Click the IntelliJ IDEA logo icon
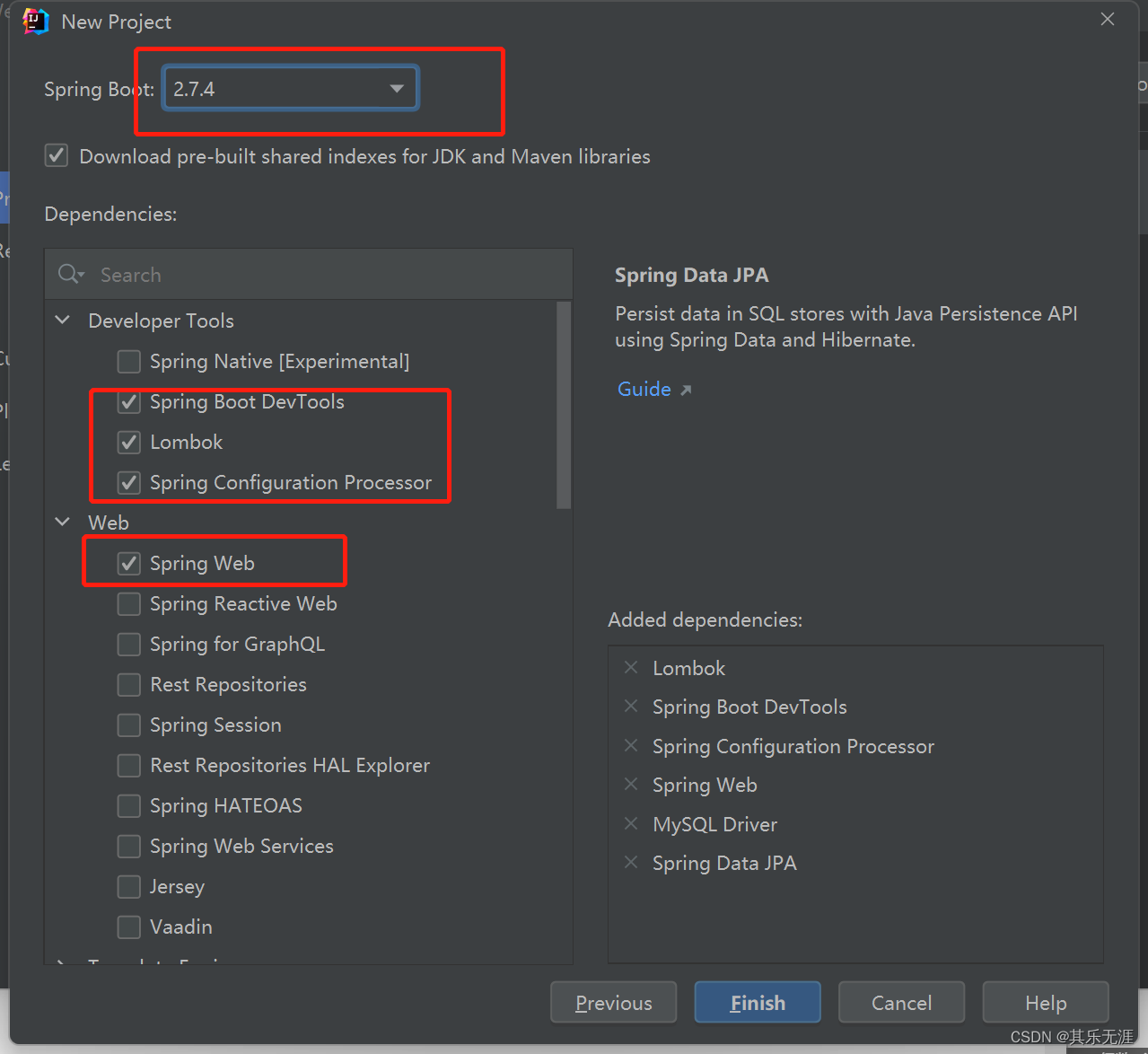The width and height of the screenshot is (1148, 1054). pos(36,22)
